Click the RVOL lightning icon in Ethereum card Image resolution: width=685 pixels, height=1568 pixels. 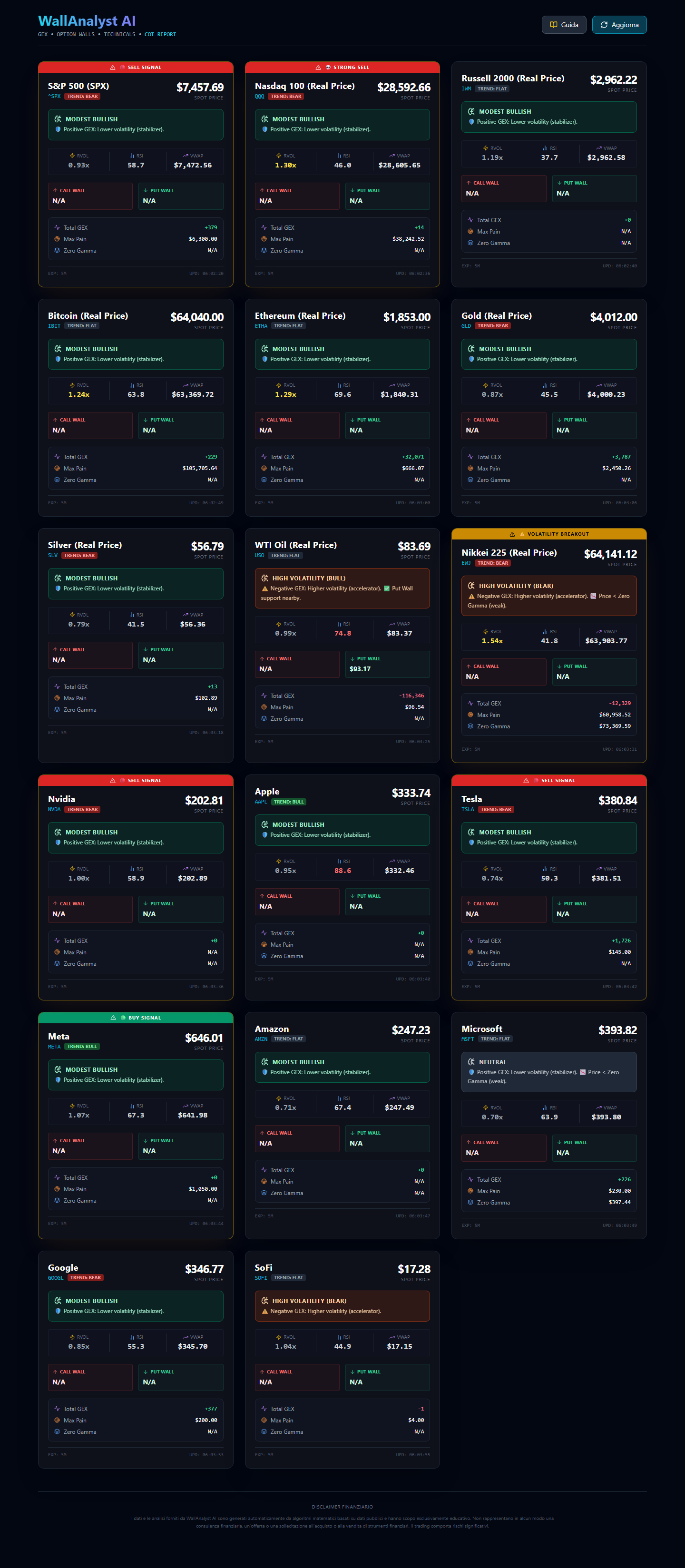coord(279,385)
